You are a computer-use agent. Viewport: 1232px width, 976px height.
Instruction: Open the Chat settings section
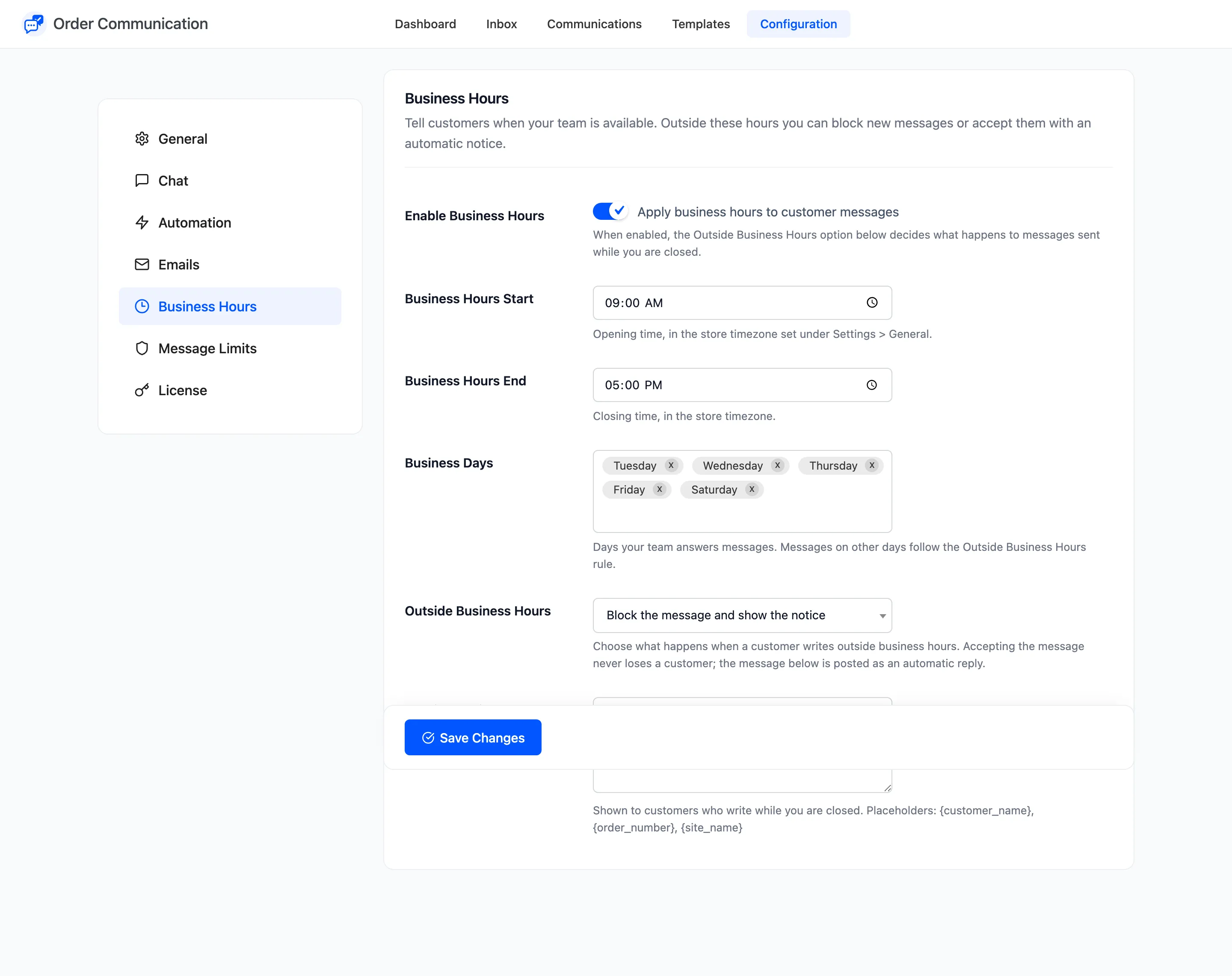(x=230, y=180)
